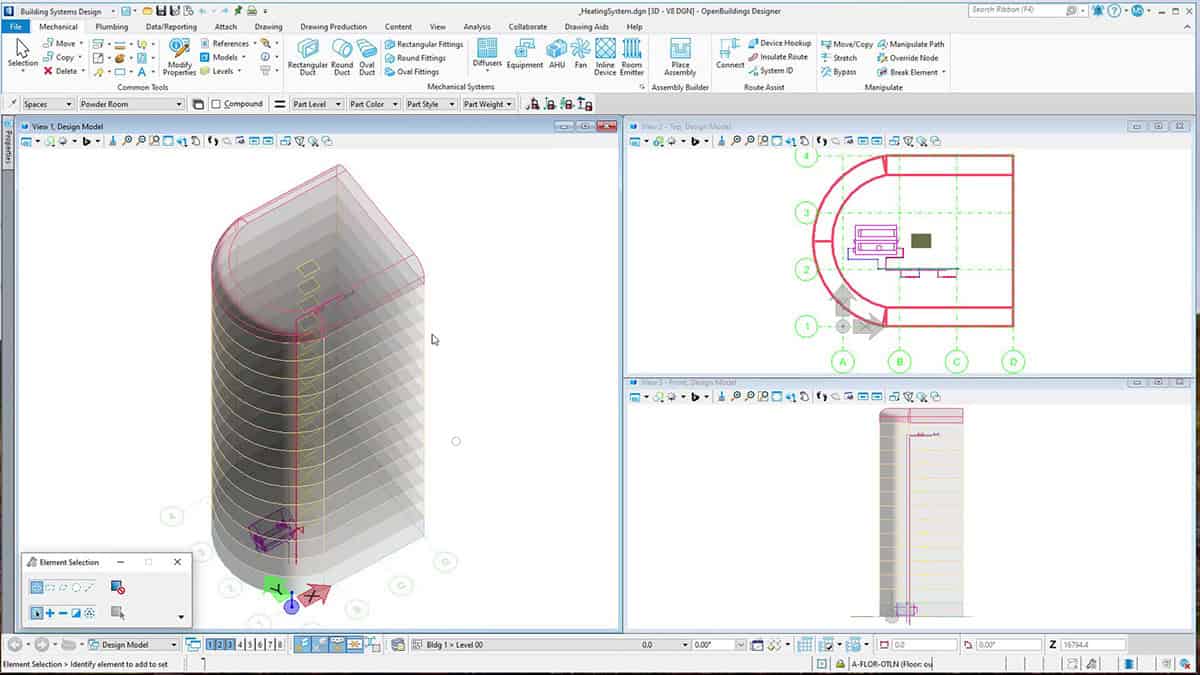1200x675 pixels.
Task: Click the Bldg 1 > Level 00 button
Action: [452, 644]
